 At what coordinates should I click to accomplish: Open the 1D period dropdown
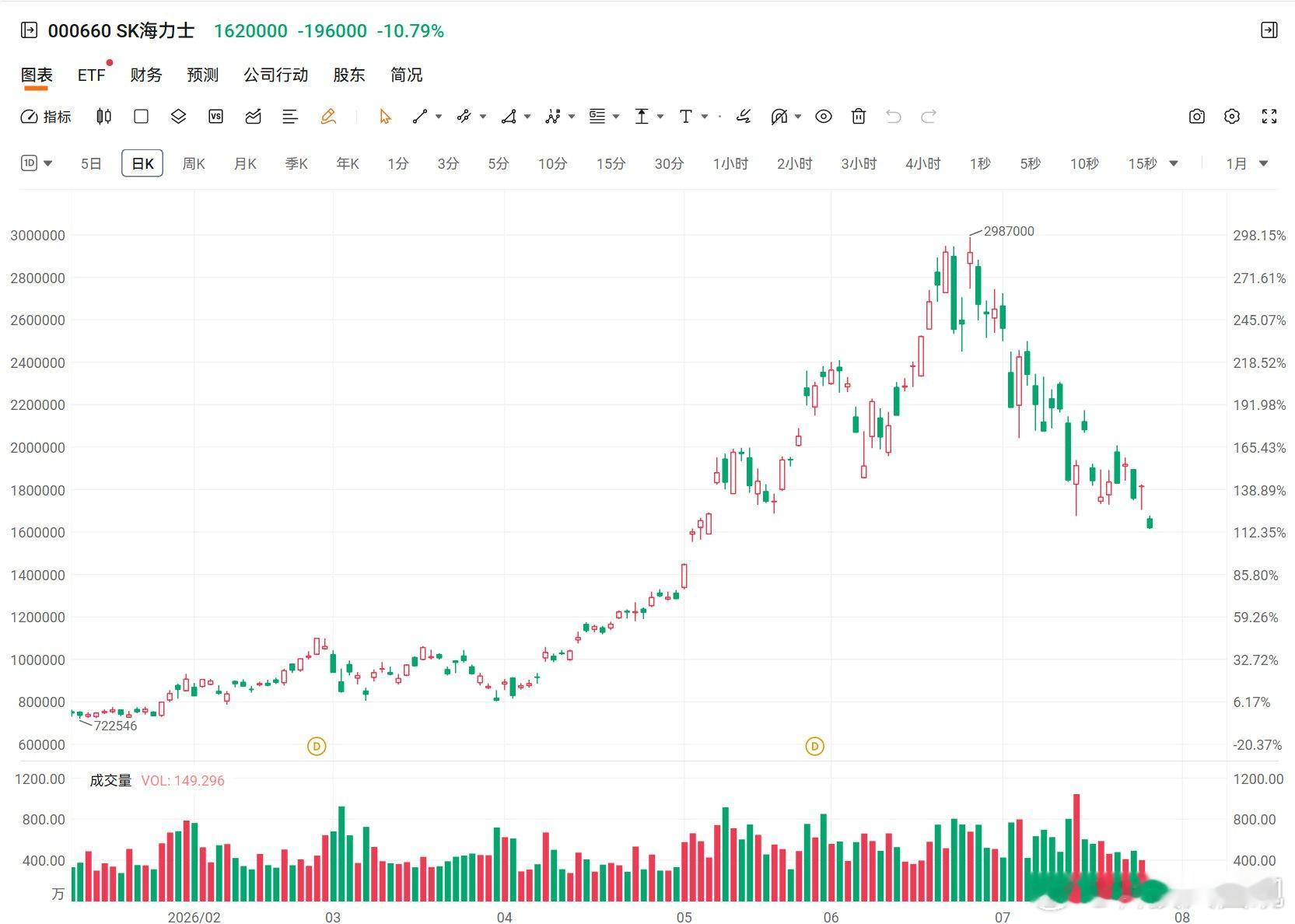37,163
